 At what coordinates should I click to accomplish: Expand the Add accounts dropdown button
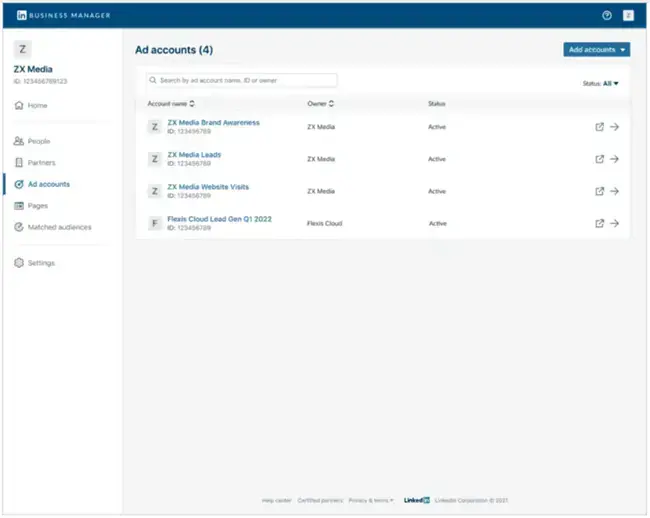click(x=596, y=49)
